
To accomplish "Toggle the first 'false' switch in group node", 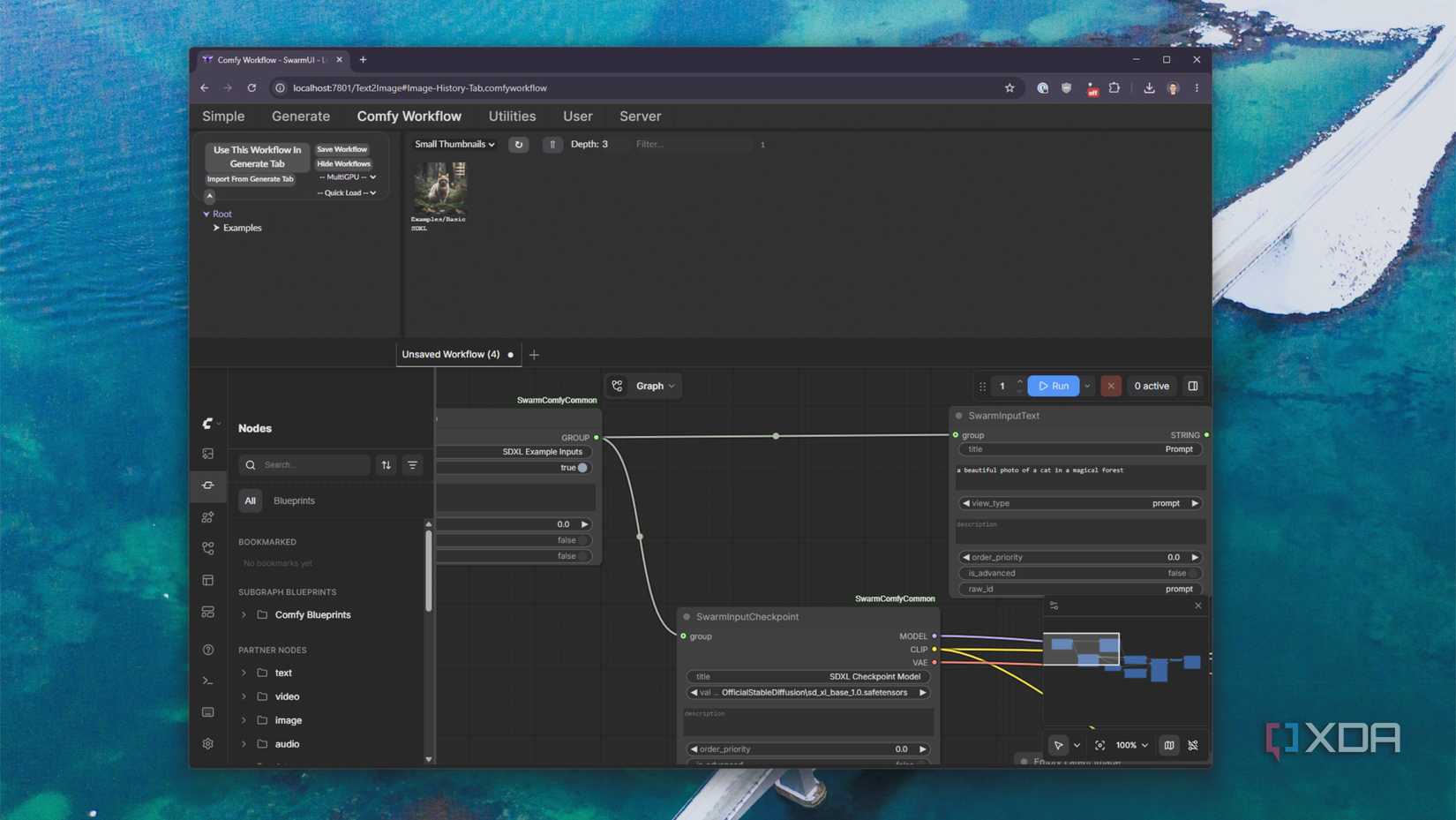I will point(583,540).
